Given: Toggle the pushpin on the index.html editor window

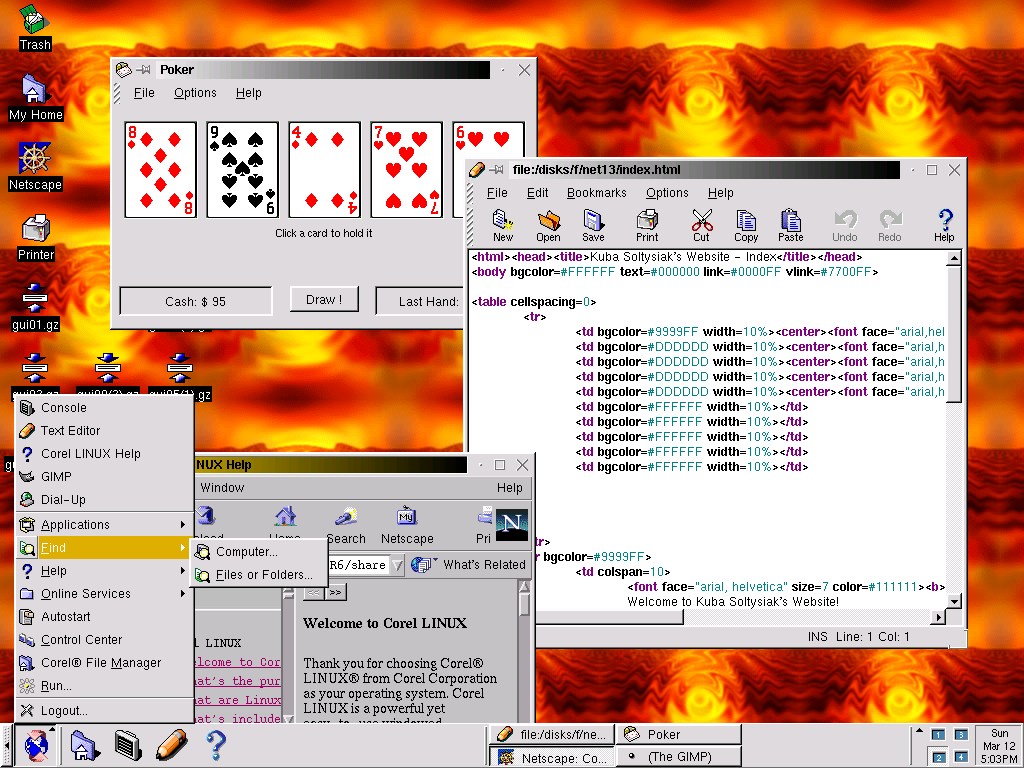Looking at the screenshot, I should click(x=497, y=170).
